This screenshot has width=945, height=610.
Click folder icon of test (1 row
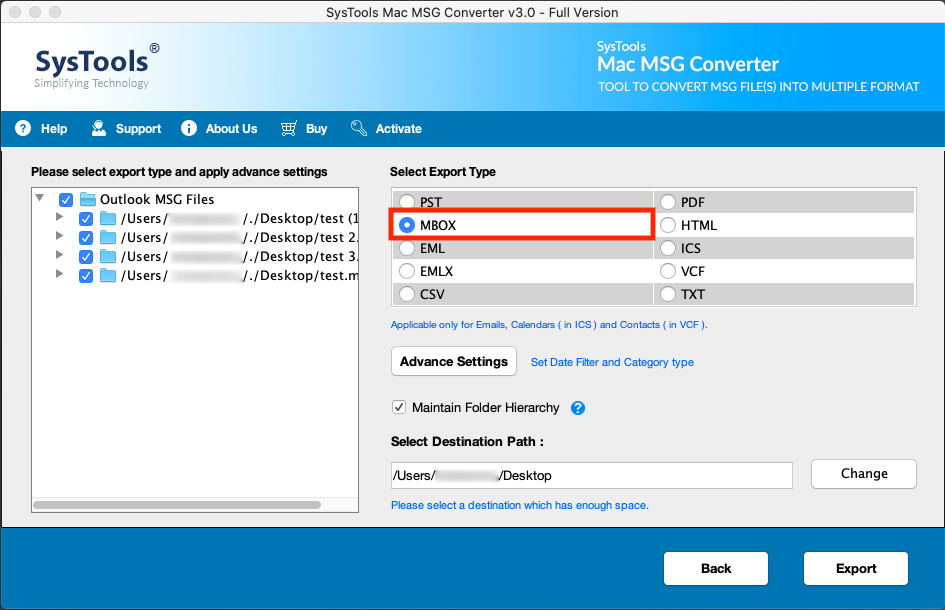[x=108, y=218]
